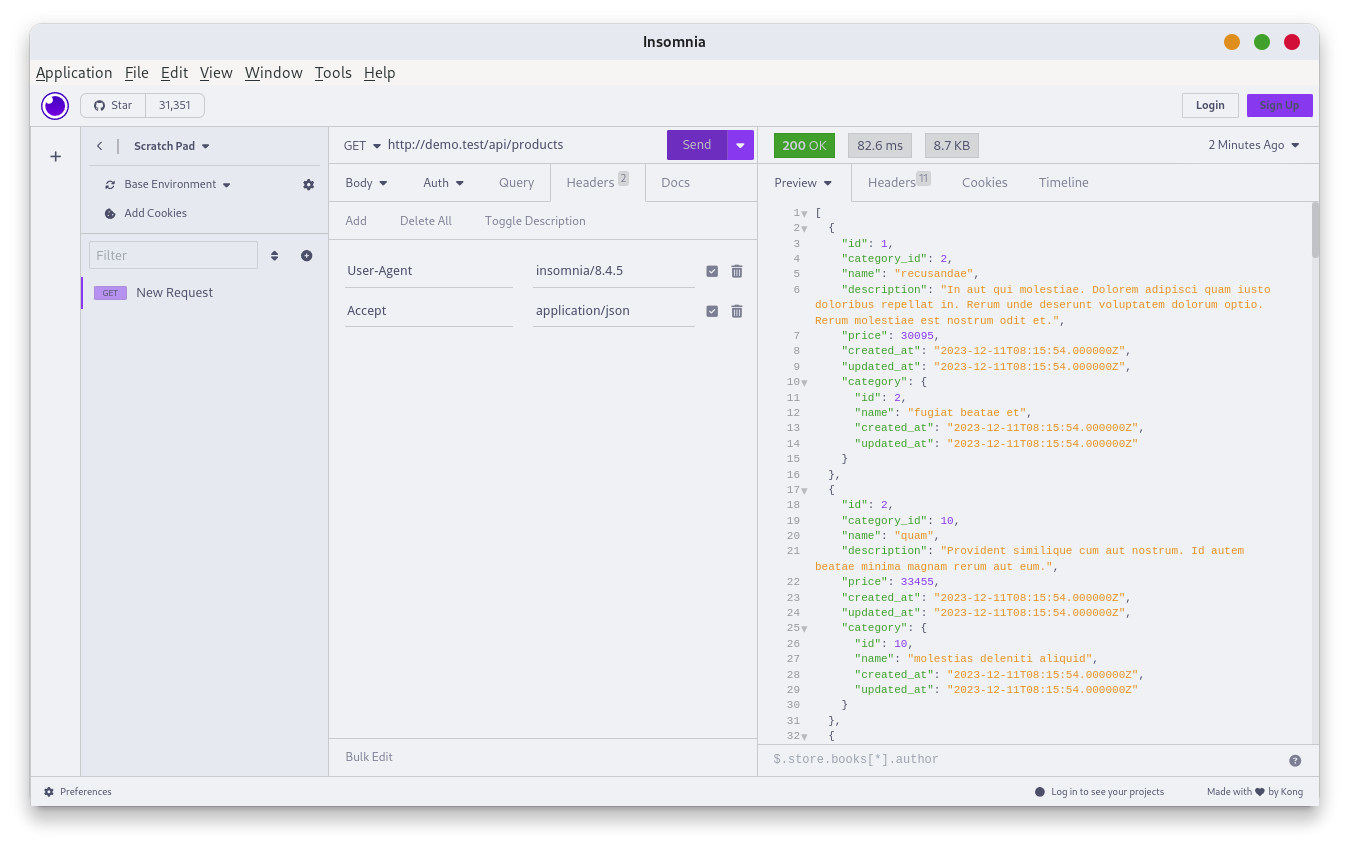This screenshot has height=845, width=1349.
Task: Open the response filter help icon
Action: click(1295, 760)
